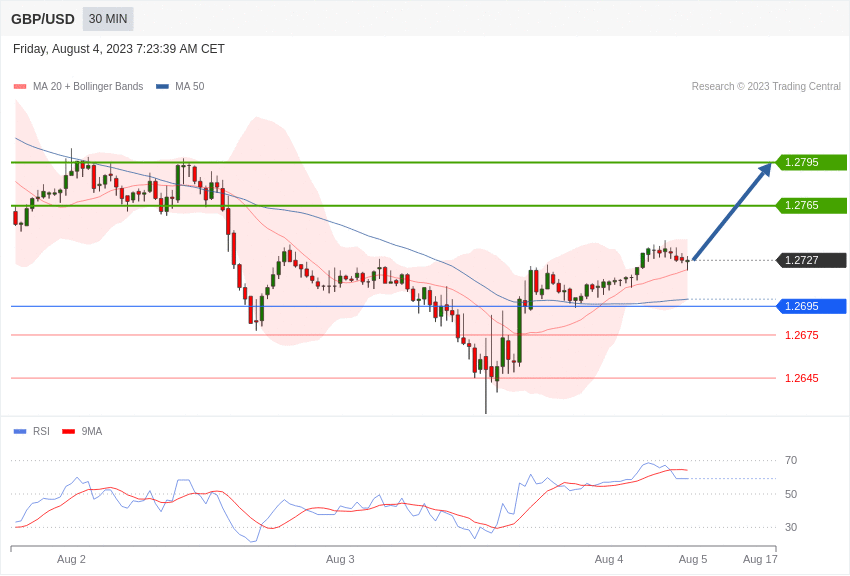
Task: Click the 1.2727 current price tag
Action: click(x=811, y=260)
